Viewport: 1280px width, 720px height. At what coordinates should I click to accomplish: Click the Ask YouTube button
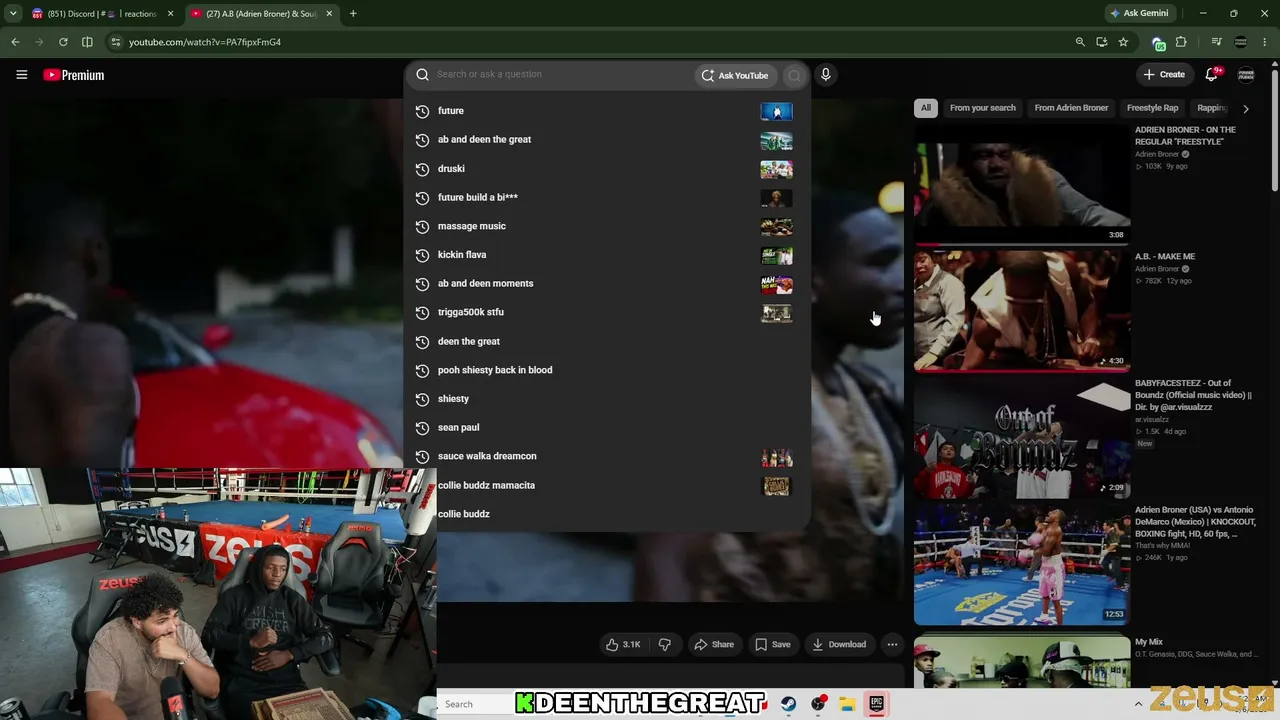735,75
